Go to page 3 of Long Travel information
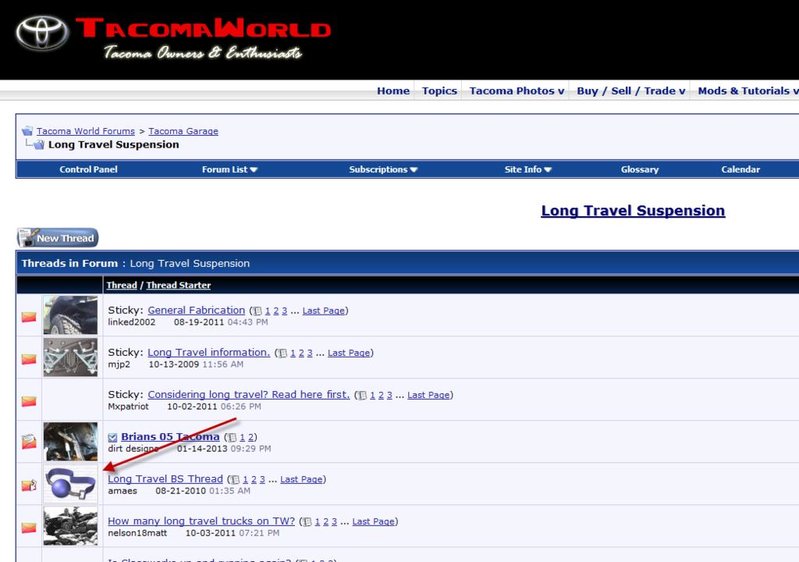Screen dimensions: 799x562 (309, 353)
